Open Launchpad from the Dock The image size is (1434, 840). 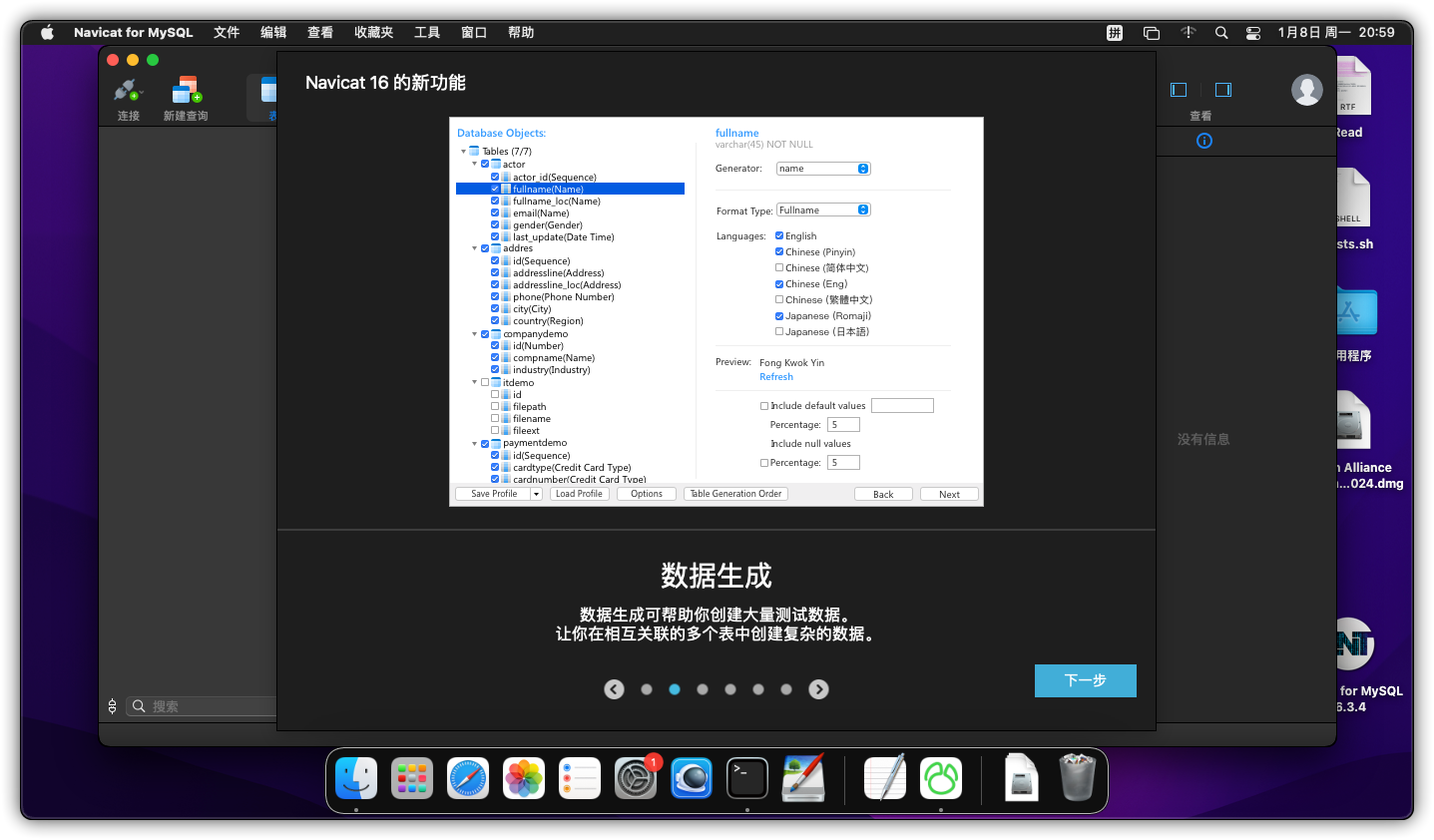pyautogui.click(x=412, y=778)
